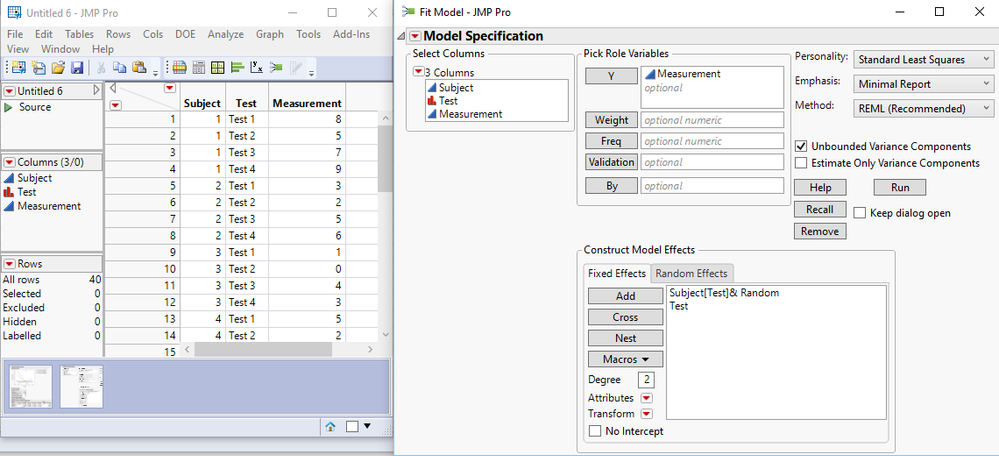Viewport: 999px width, 456px height.
Task: Click the New Data Table toolbar icon
Action: (x=19, y=68)
